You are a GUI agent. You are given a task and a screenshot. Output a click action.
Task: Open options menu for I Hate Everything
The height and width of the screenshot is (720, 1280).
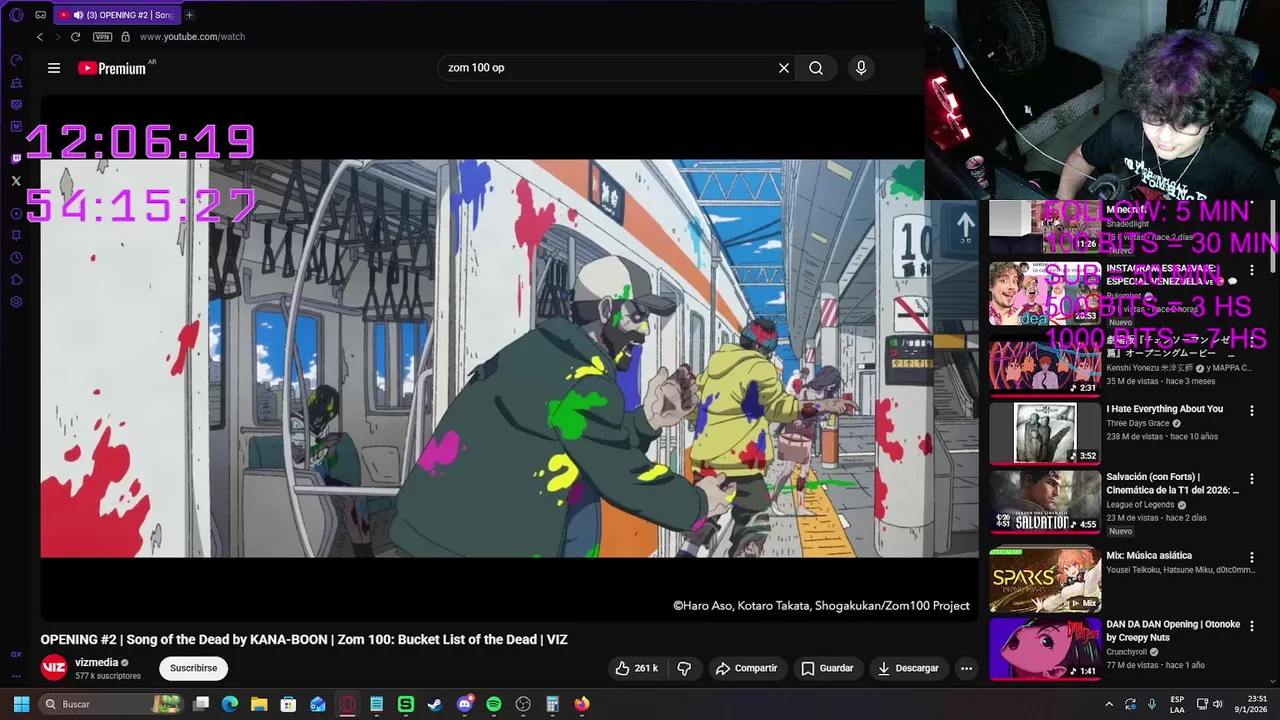(1251, 410)
